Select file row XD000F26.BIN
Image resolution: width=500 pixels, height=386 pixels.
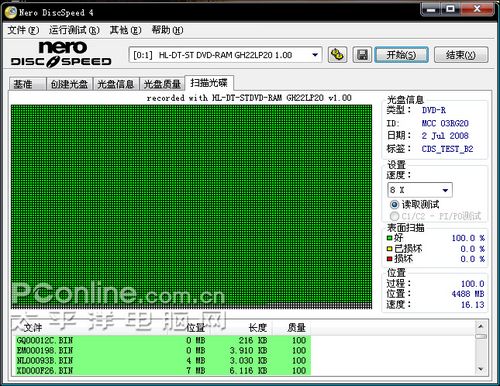162,370
